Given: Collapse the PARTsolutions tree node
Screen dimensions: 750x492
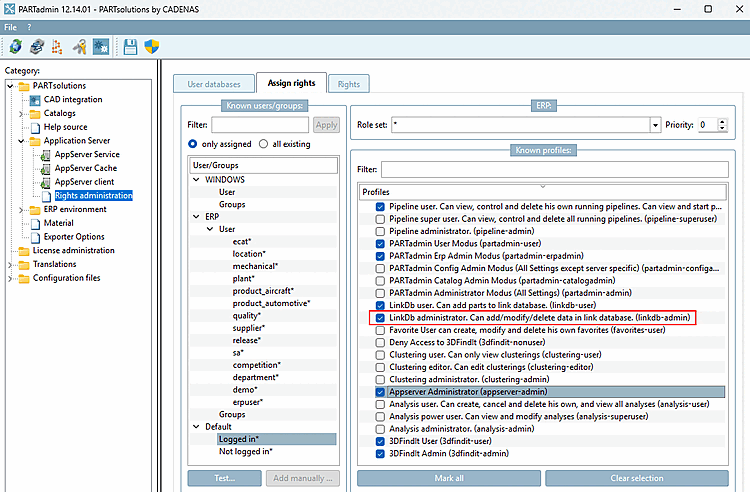Looking at the screenshot, I should (x=10, y=86).
